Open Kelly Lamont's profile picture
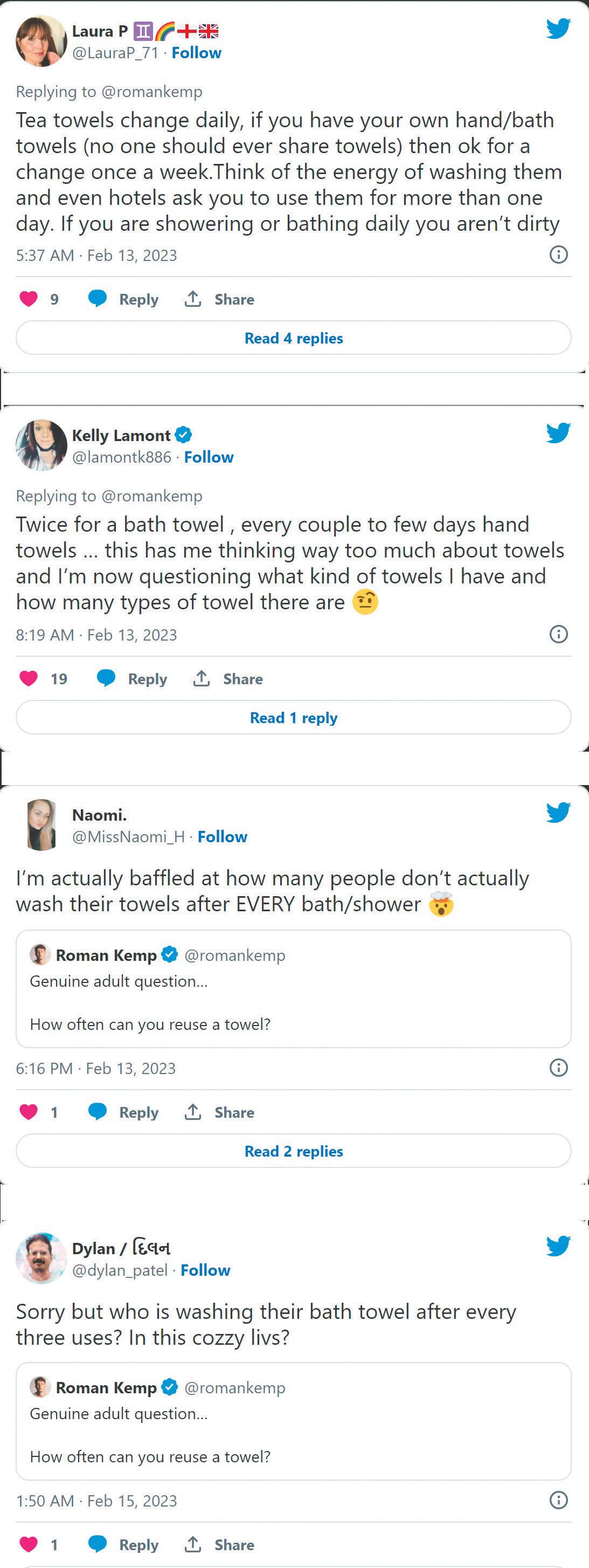The image size is (589, 1568). (41, 445)
